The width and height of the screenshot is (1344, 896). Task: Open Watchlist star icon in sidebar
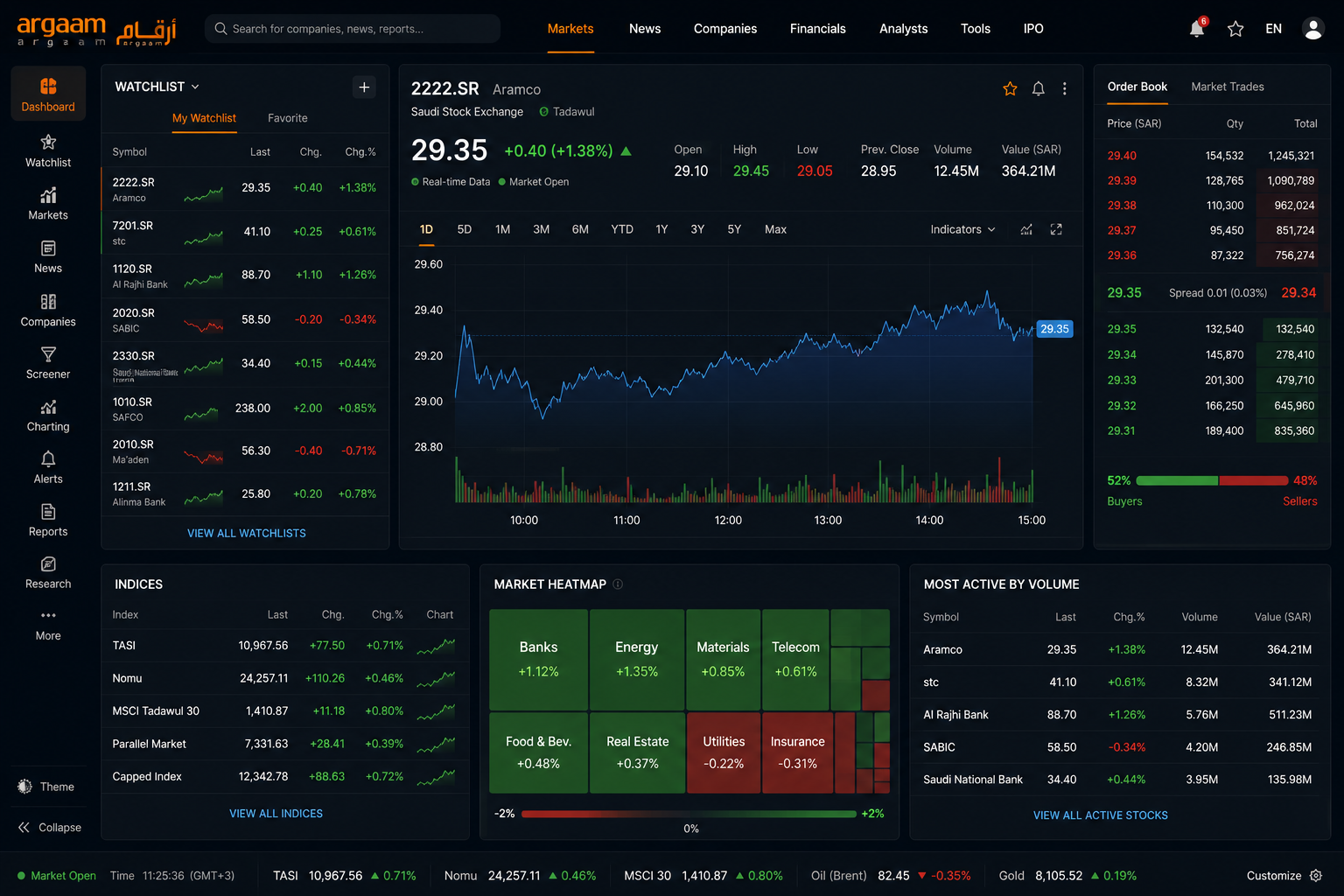click(48, 142)
